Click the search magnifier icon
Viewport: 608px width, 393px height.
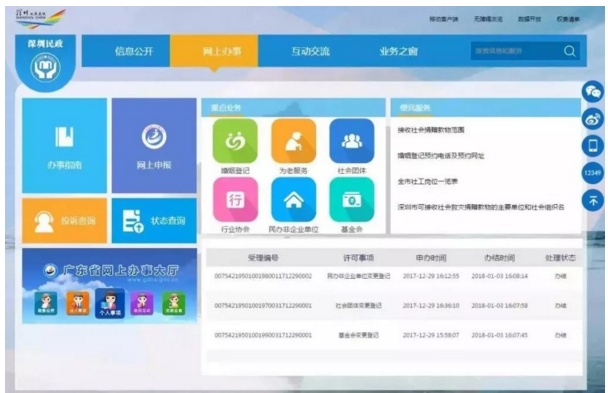[570, 51]
